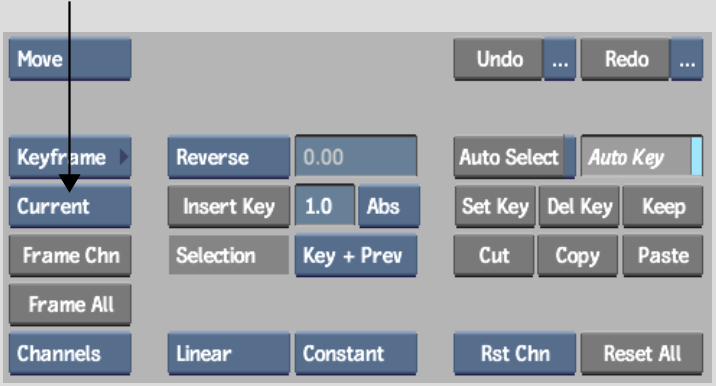
Task: Click the Frame All button
Action: (70, 304)
